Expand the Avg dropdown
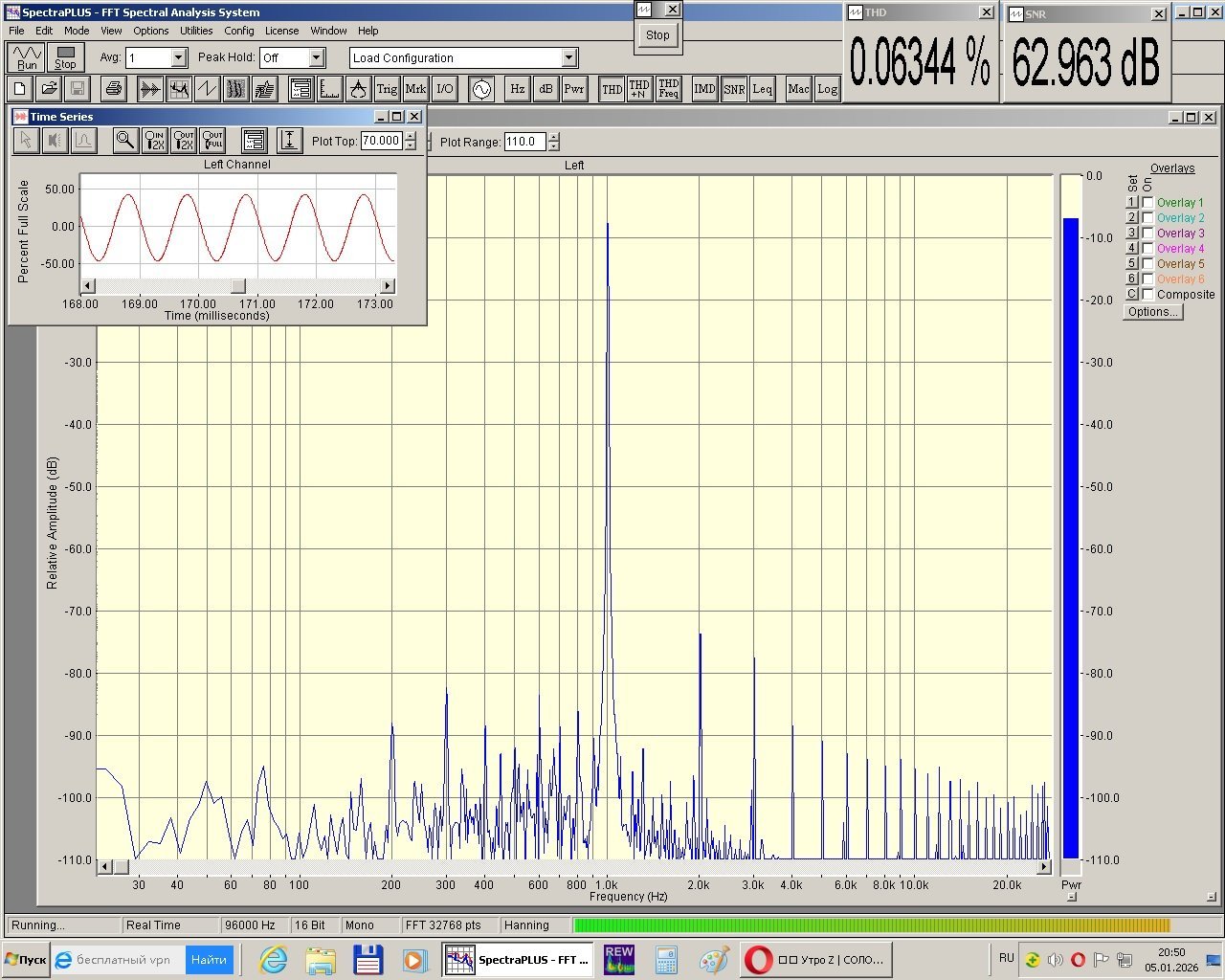Image resolution: width=1225 pixels, height=980 pixels. coord(179,58)
